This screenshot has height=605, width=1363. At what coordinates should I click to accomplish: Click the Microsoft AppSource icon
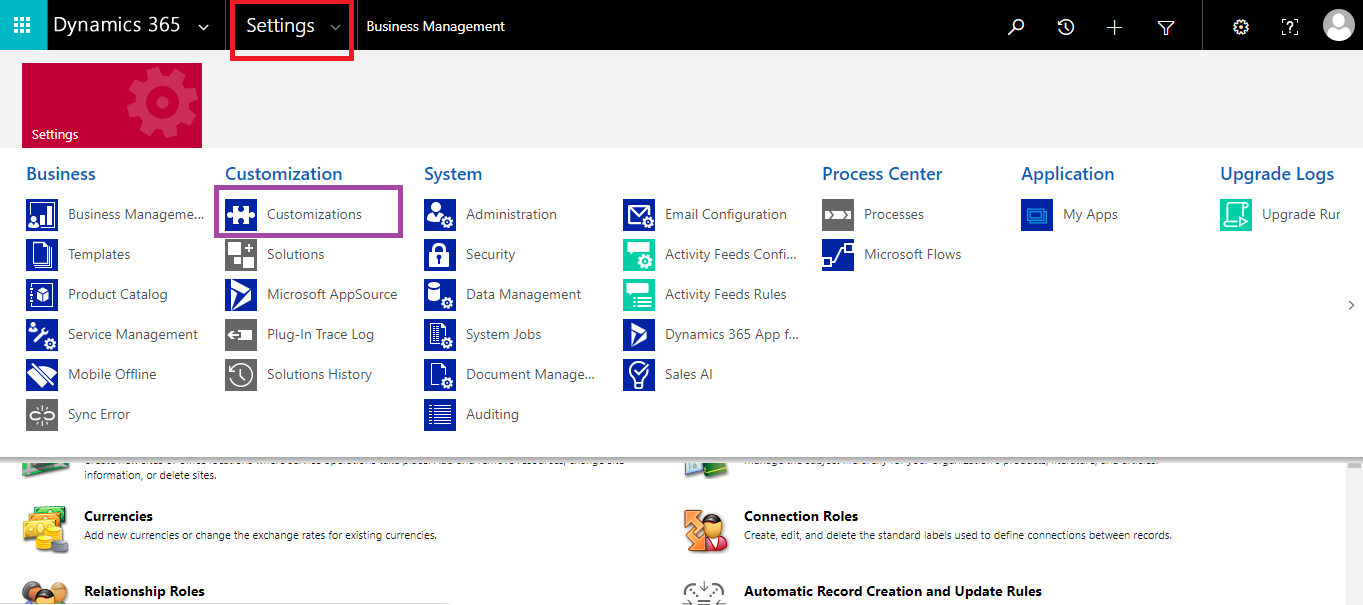[241, 295]
